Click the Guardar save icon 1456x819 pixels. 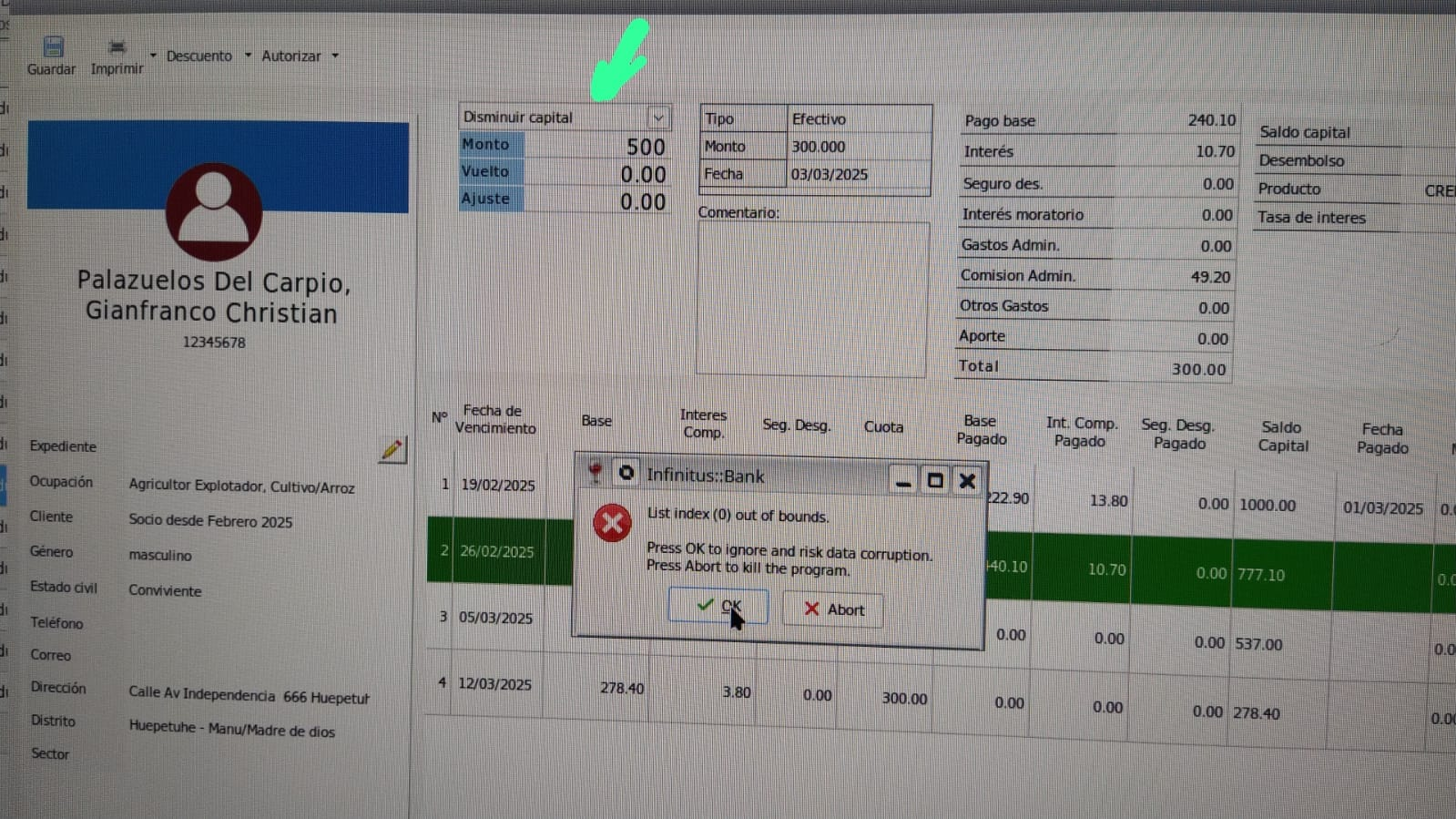[53, 47]
